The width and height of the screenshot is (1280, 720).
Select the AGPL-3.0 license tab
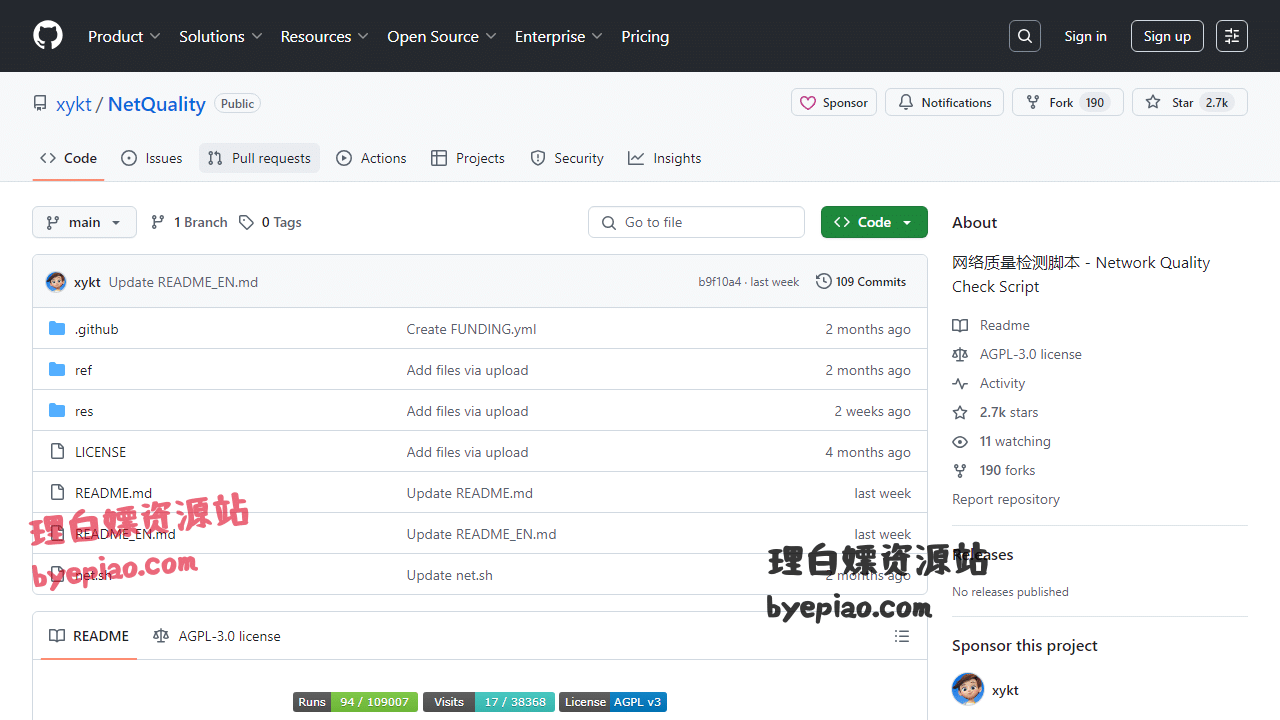217,636
